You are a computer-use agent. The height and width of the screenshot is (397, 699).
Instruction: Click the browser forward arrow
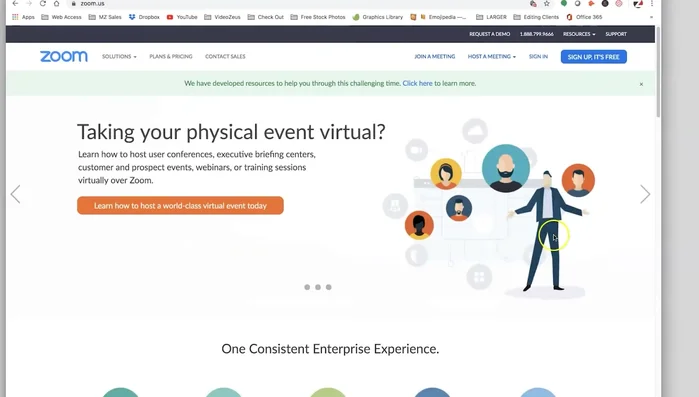pos(29,4)
